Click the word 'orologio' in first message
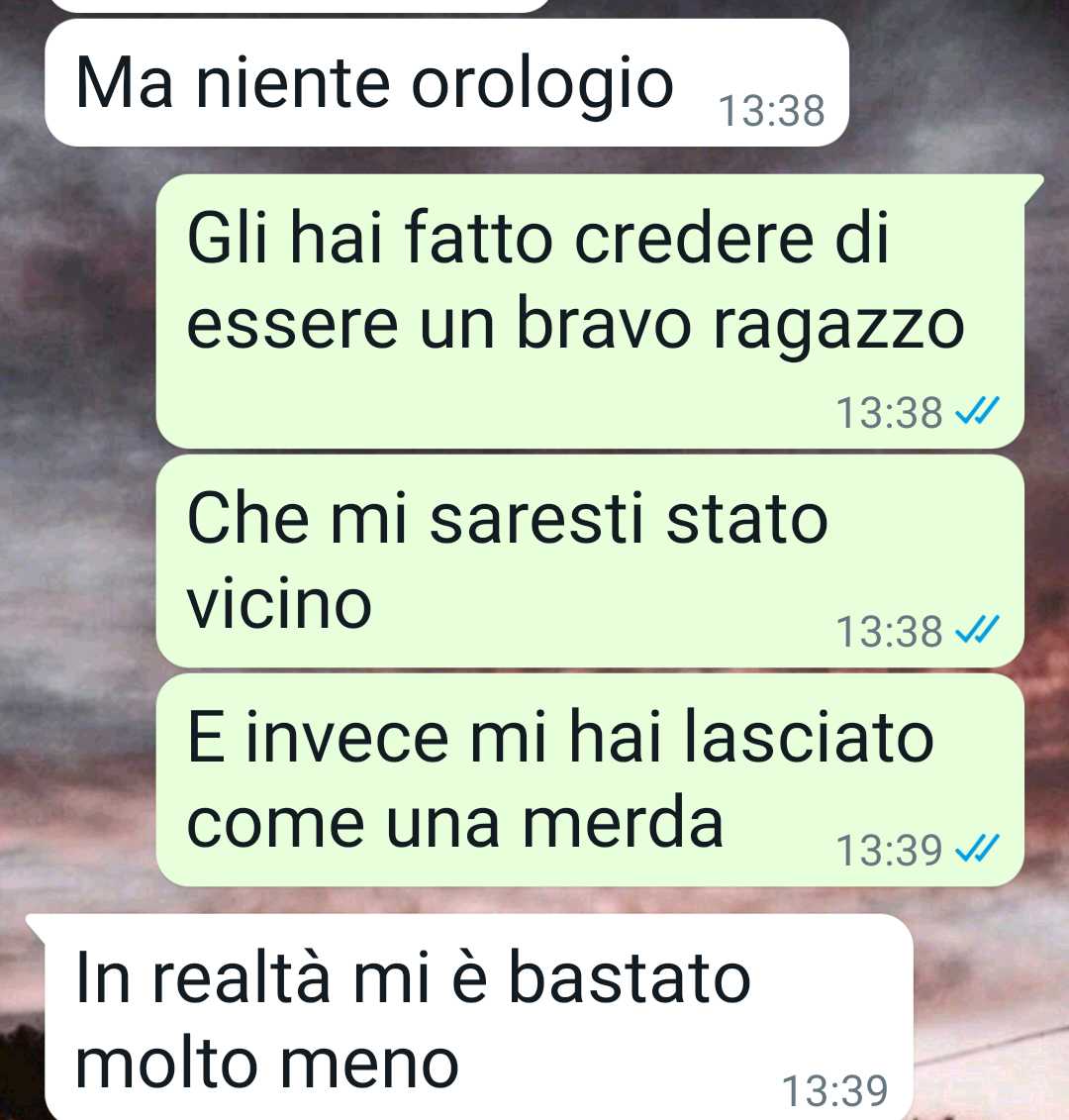Image resolution: width=1069 pixels, height=1120 pixels. click(x=542, y=84)
